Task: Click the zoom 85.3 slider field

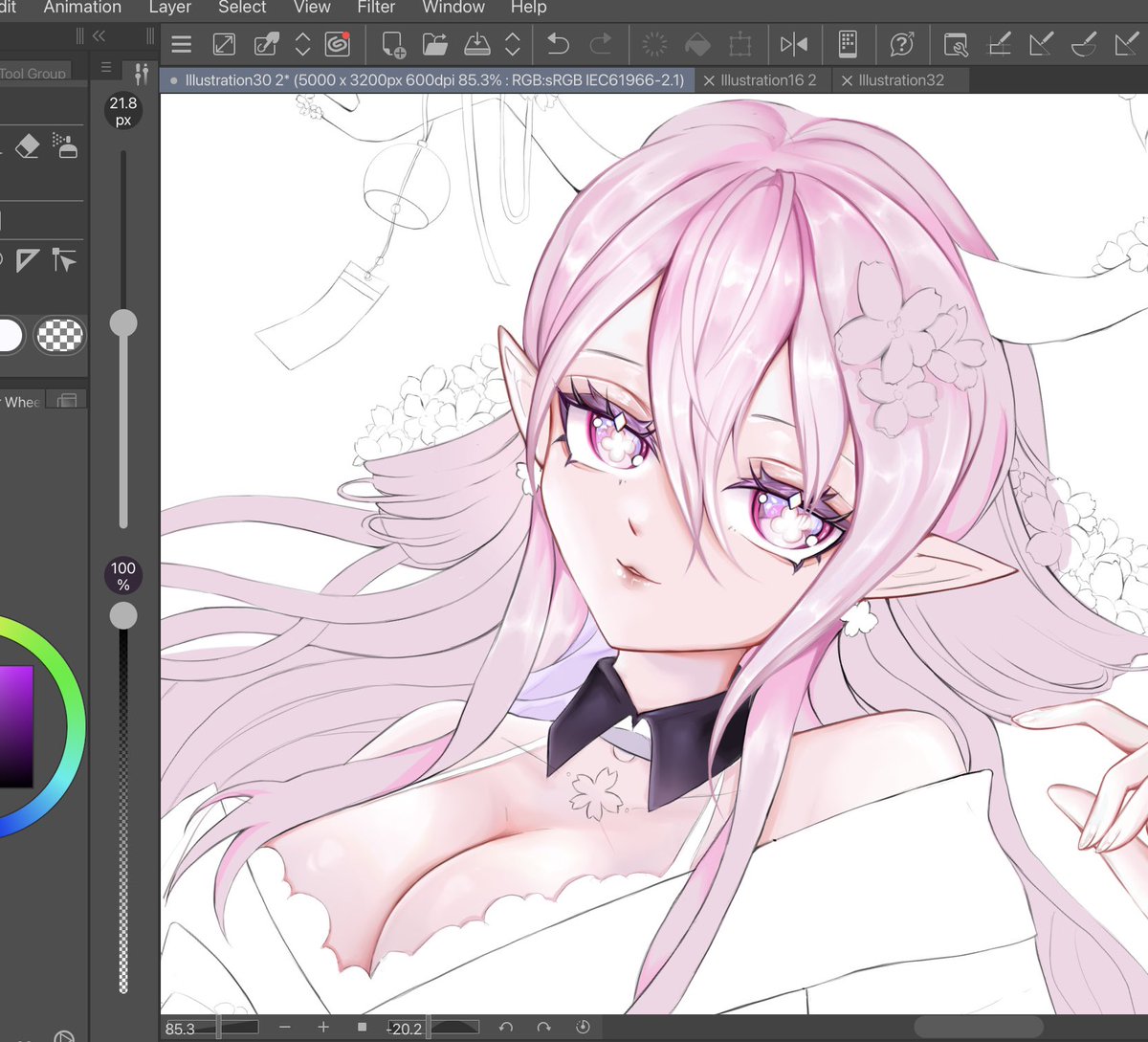Action: pos(211,1028)
